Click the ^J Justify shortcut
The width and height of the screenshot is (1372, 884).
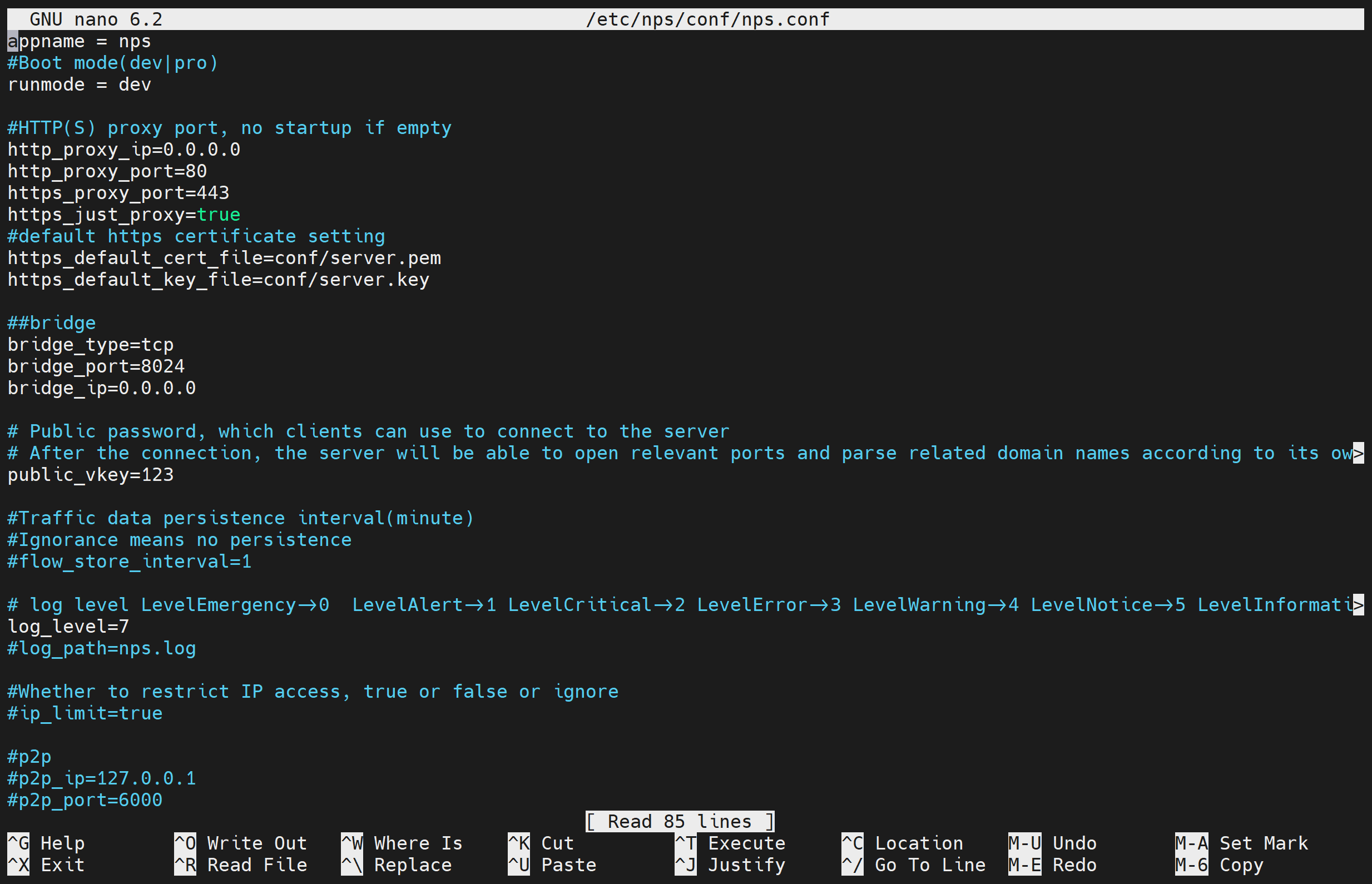click(730, 865)
